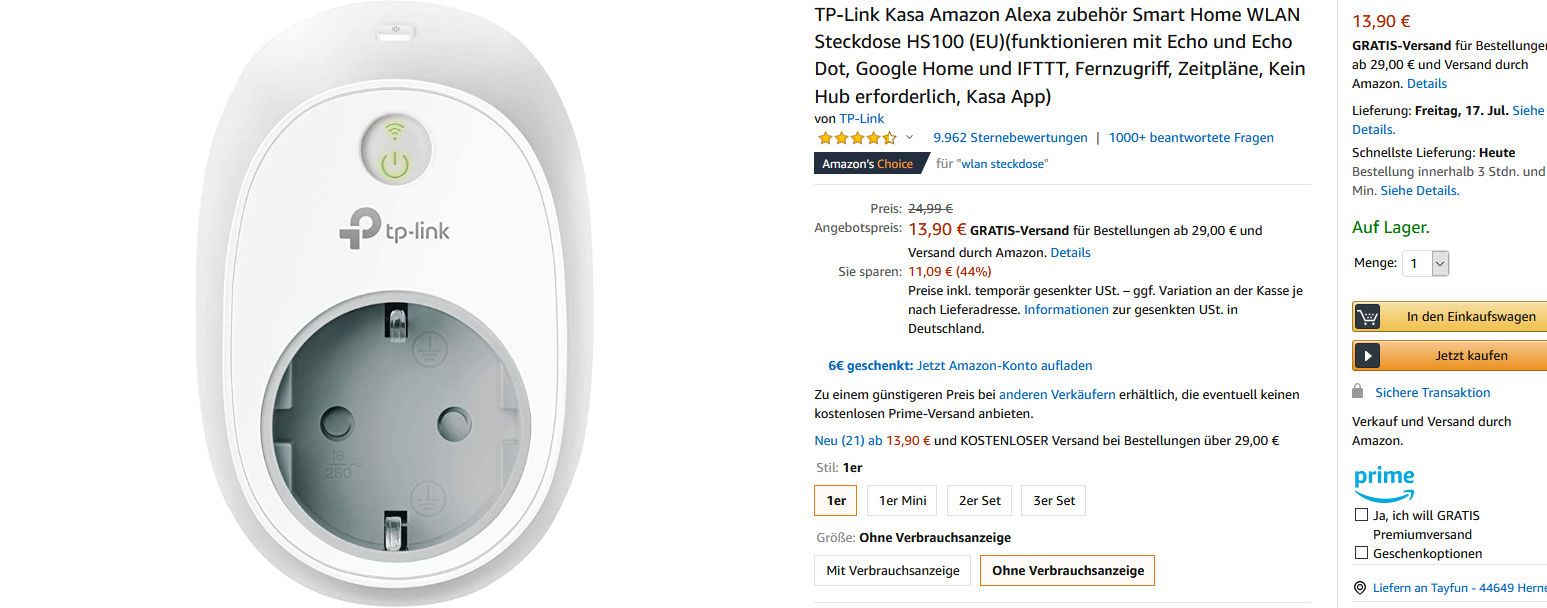Pick the 2er Set style option
The image size is (1547, 608).
(981, 500)
